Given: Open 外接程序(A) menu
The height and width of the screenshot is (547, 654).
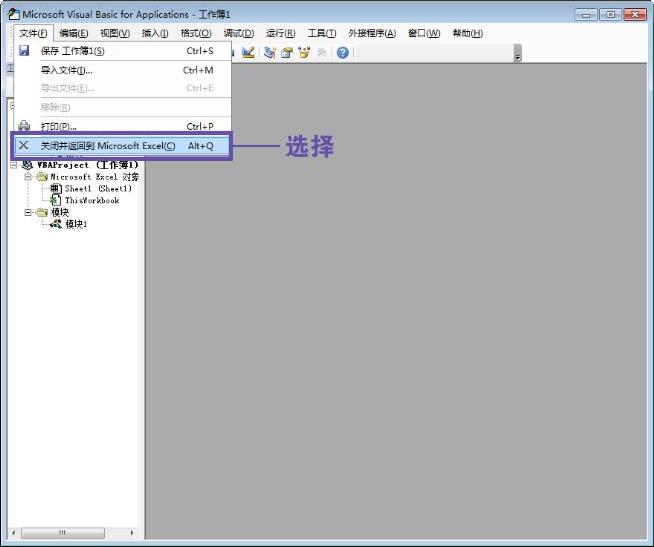Looking at the screenshot, I should point(372,33).
